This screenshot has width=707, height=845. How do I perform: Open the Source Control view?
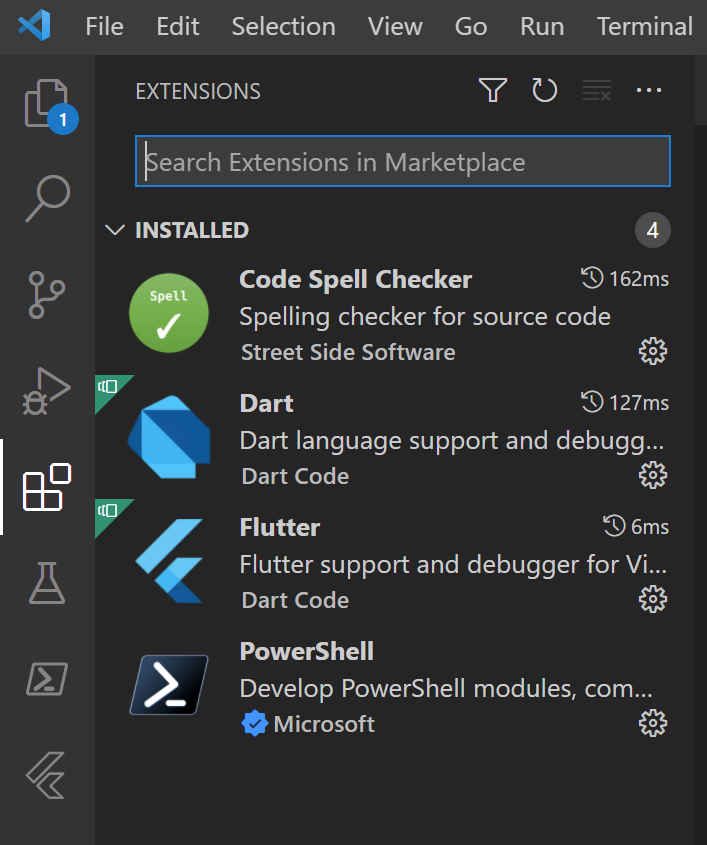click(46, 293)
